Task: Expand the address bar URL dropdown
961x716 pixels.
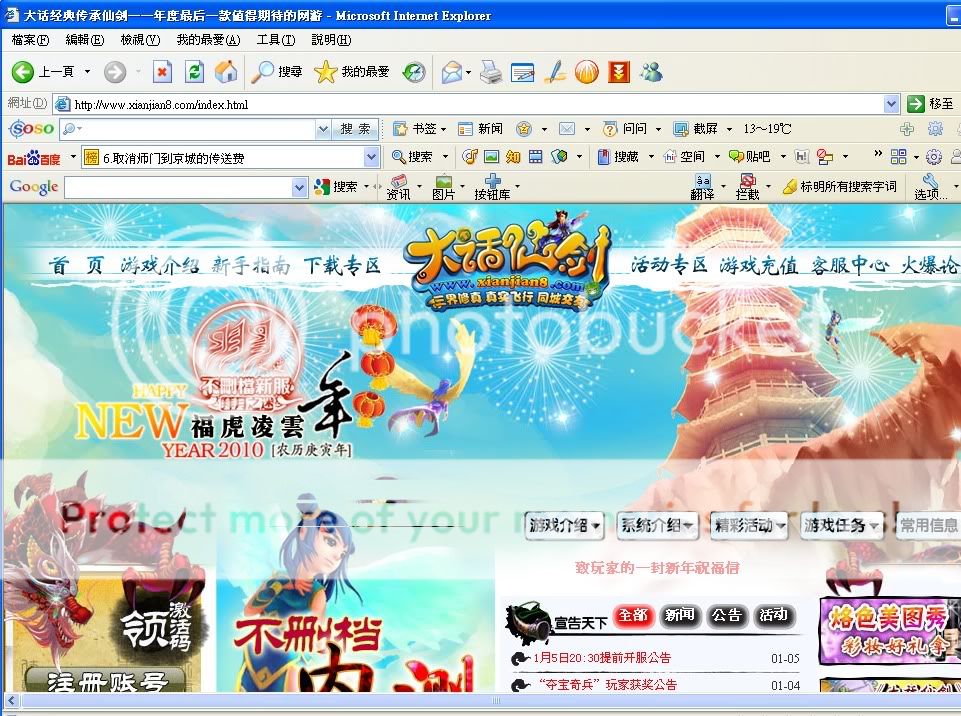Action: point(892,104)
